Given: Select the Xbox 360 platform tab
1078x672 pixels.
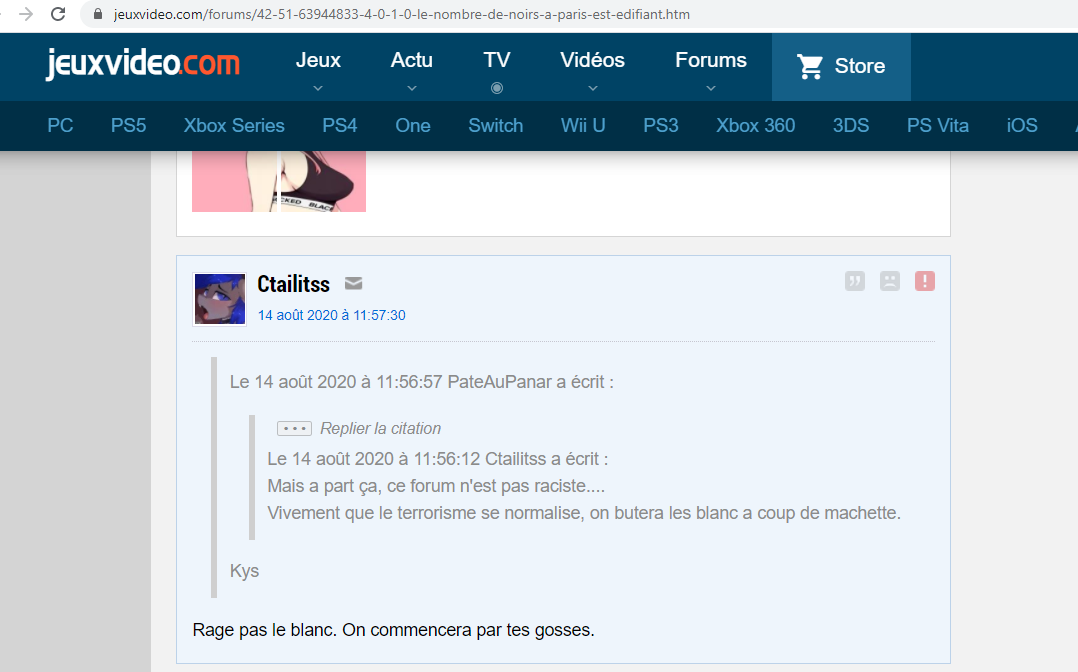Looking at the screenshot, I should pyautogui.click(x=756, y=125).
